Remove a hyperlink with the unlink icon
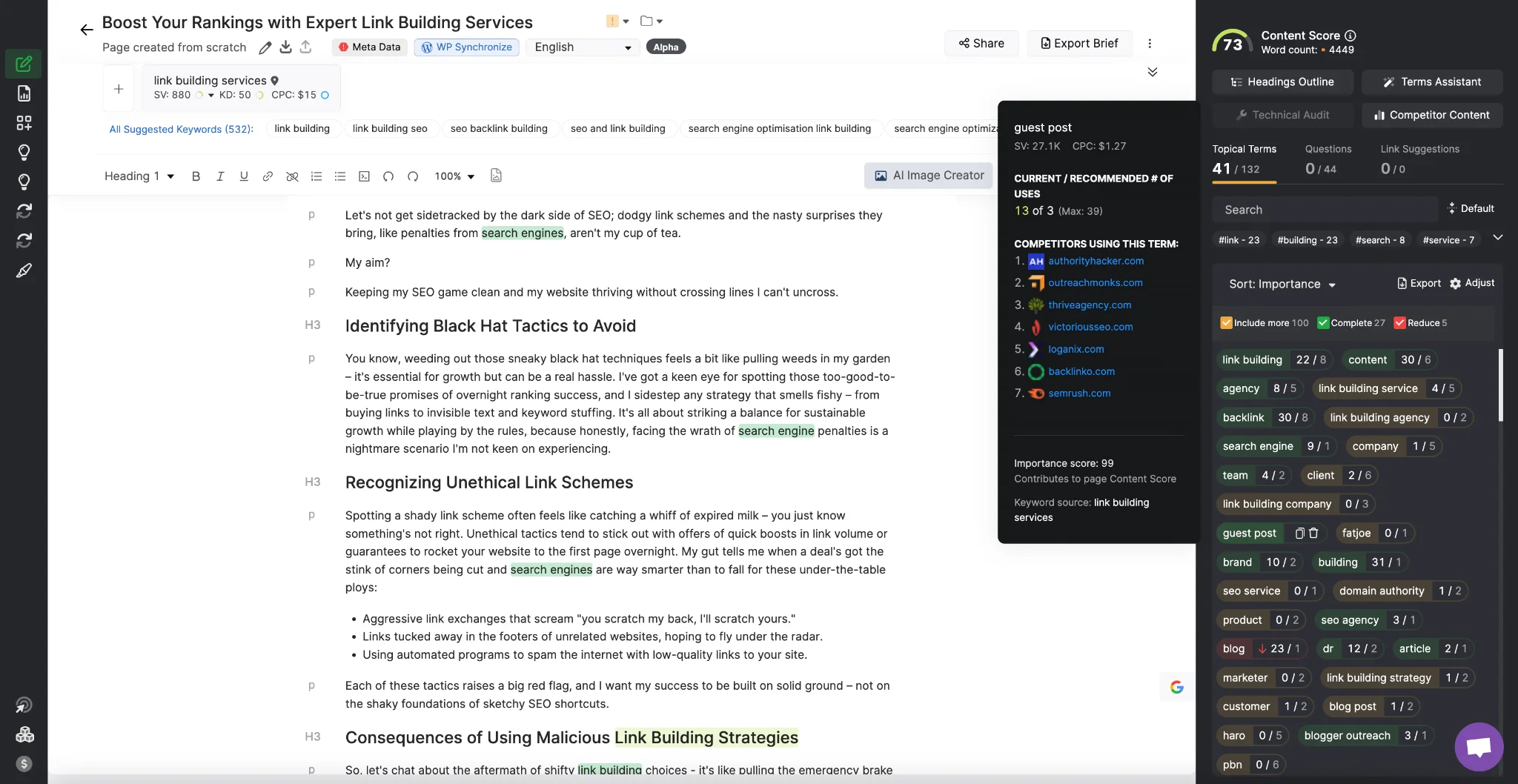 click(291, 176)
